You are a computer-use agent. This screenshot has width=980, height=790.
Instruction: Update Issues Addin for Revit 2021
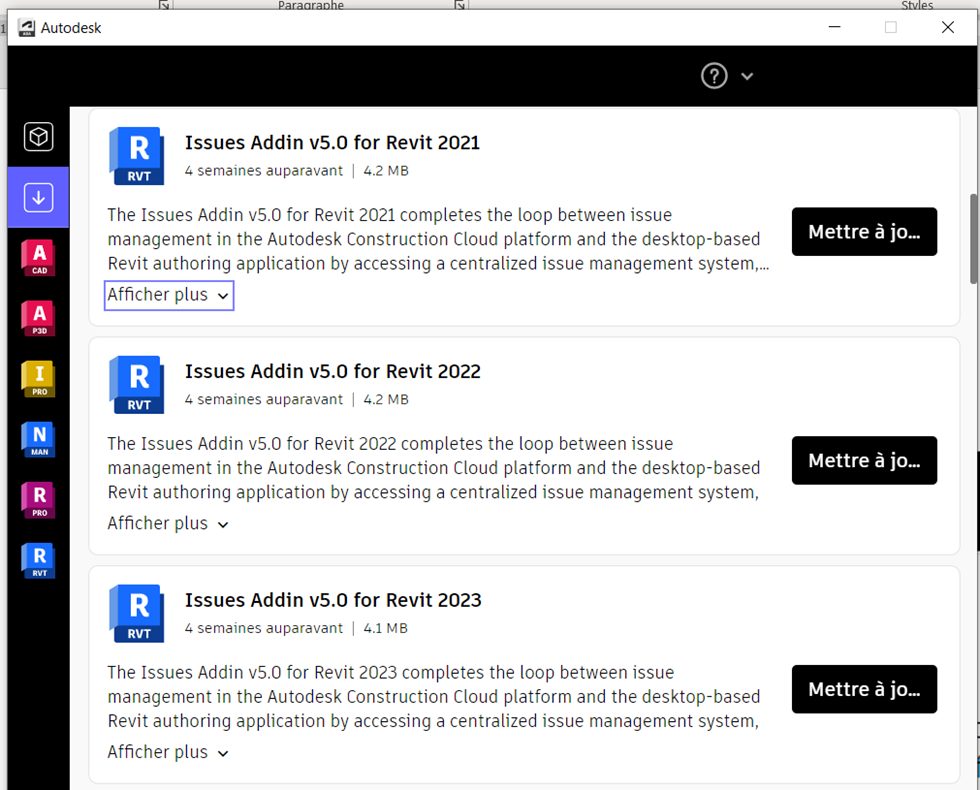(864, 232)
